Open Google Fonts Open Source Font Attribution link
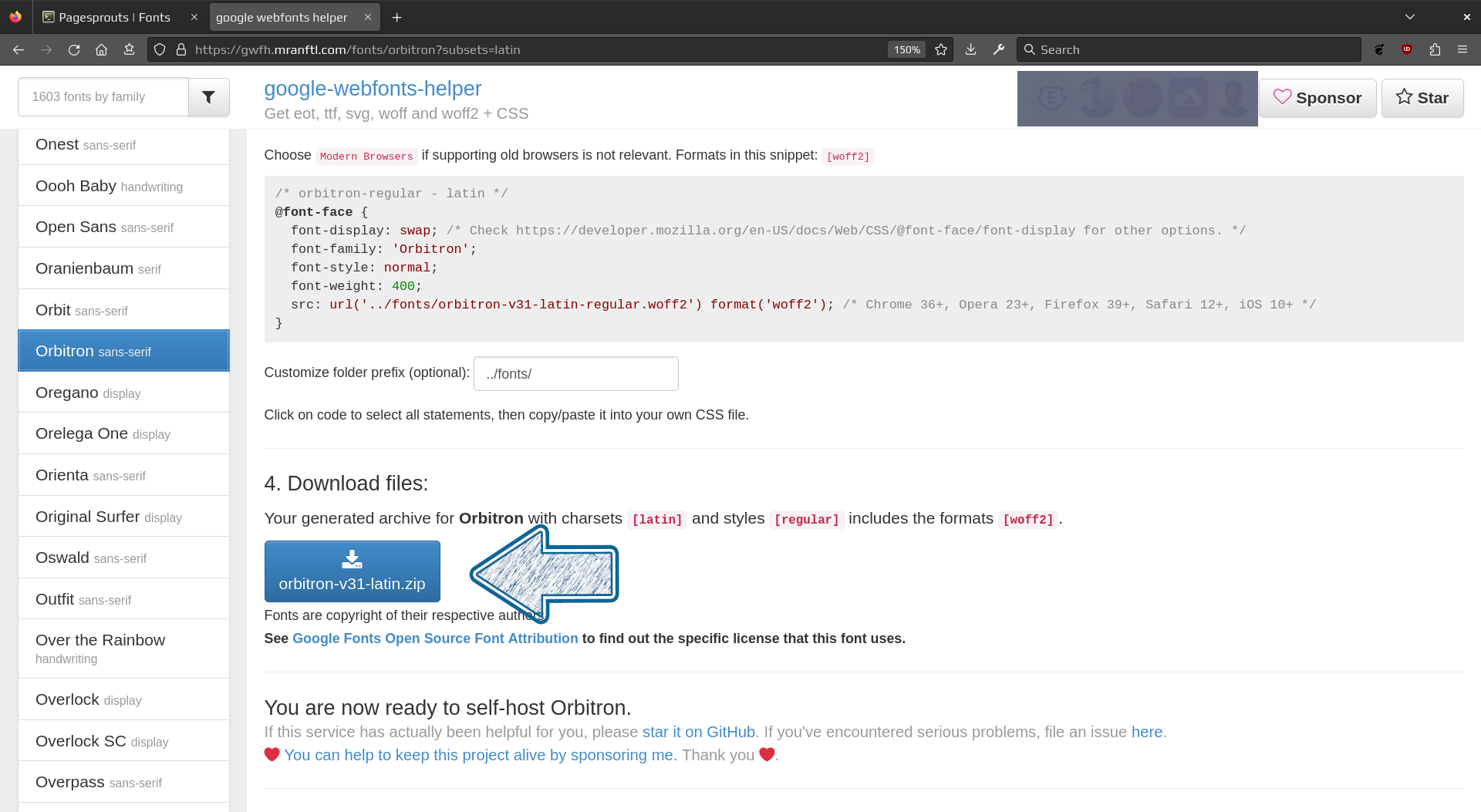1481x812 pixels. 435,638
